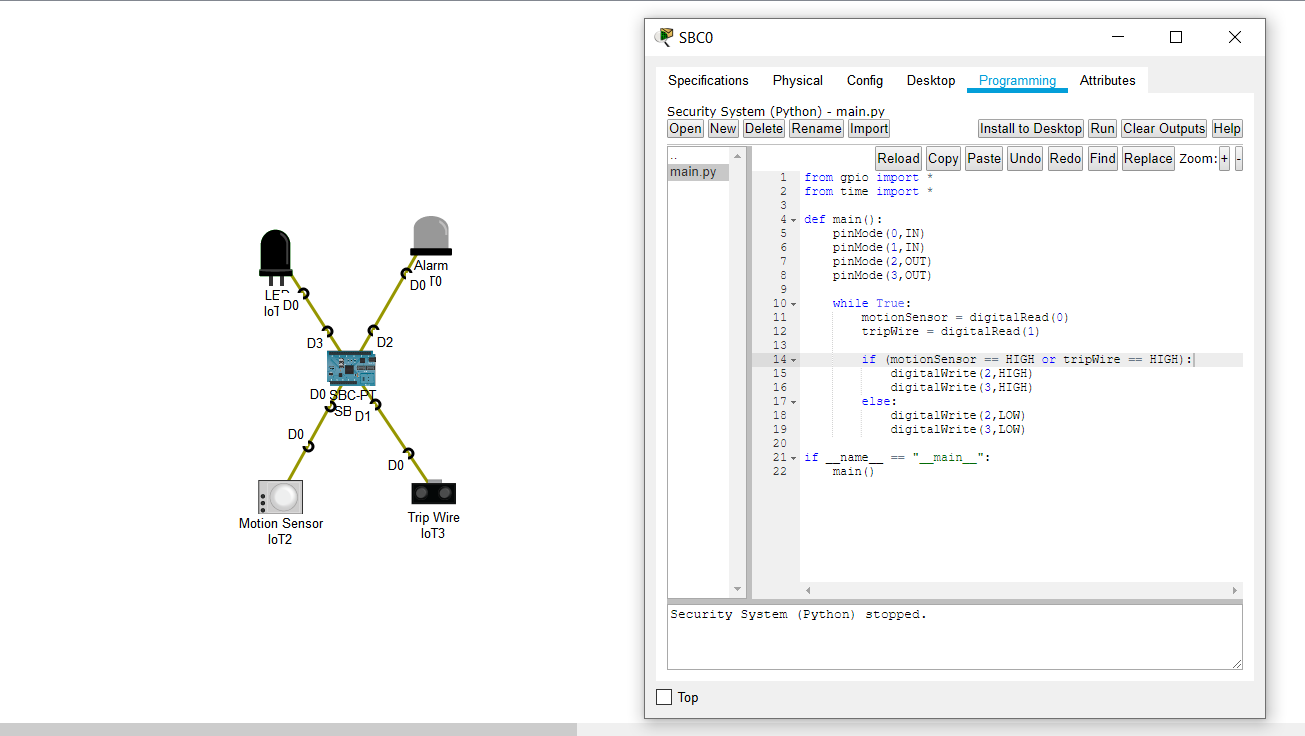This screenshot has width=1305, height=736.
Task: Select the Motion Sensor device icon
Action: [280, 497]
